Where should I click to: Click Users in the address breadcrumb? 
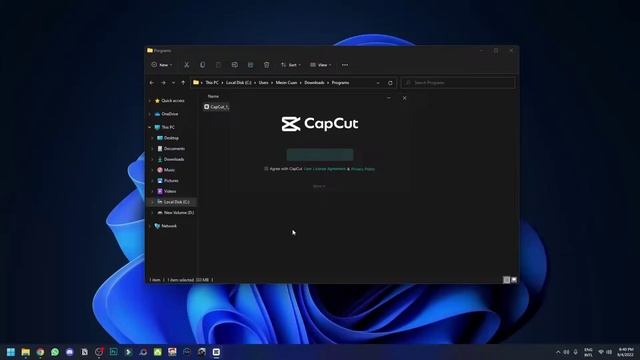[x=264, y=83]
